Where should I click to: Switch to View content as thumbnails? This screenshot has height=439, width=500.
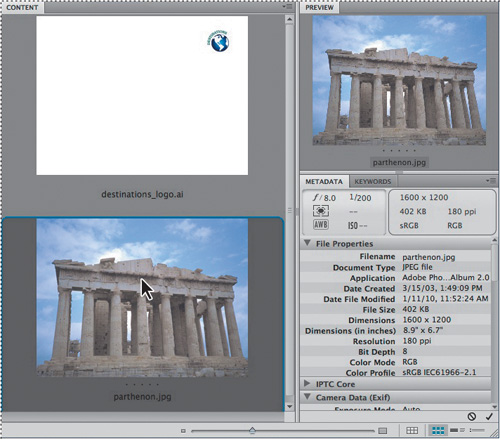438,431
